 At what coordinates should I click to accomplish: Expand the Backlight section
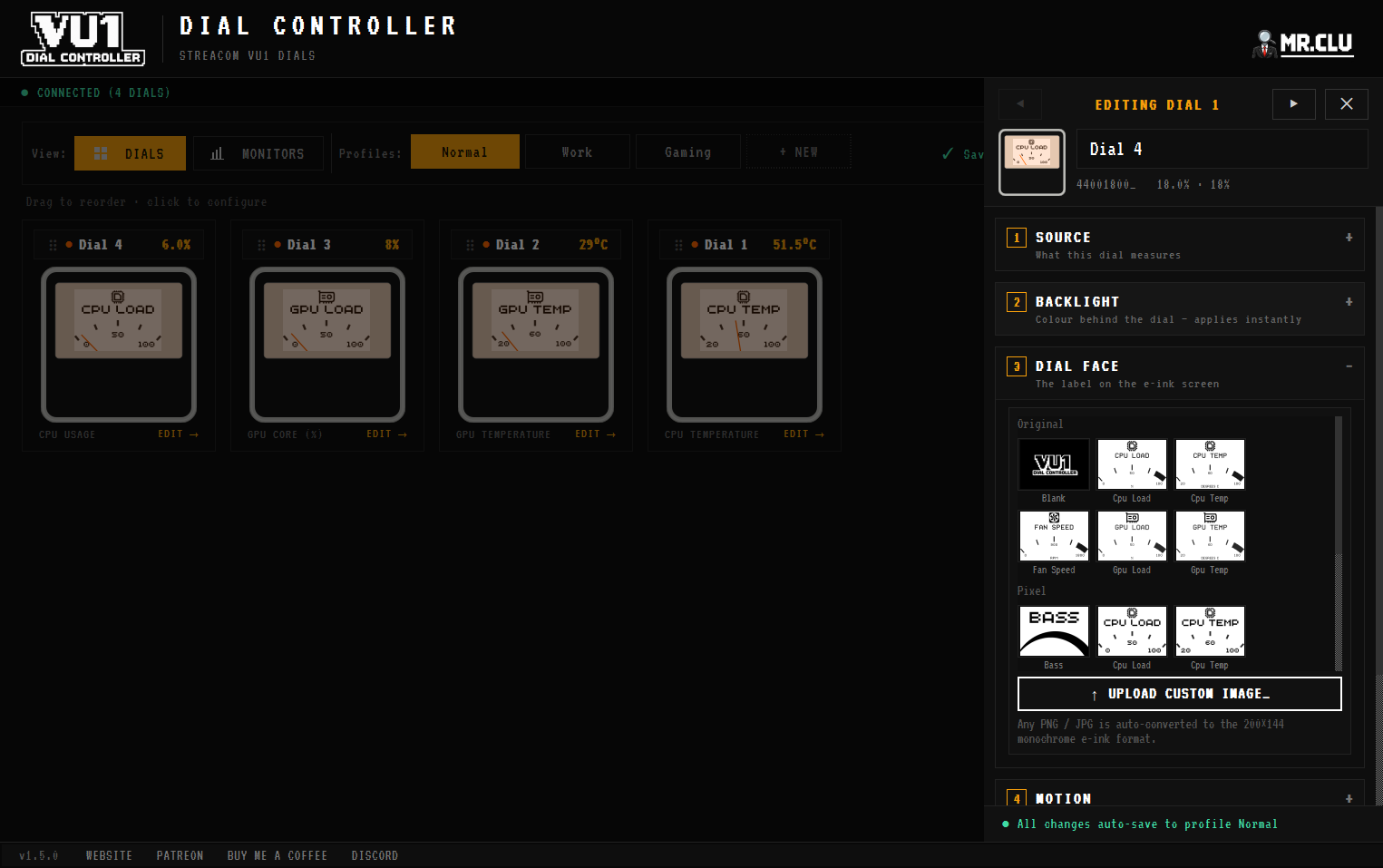[x=1180, y=309]
